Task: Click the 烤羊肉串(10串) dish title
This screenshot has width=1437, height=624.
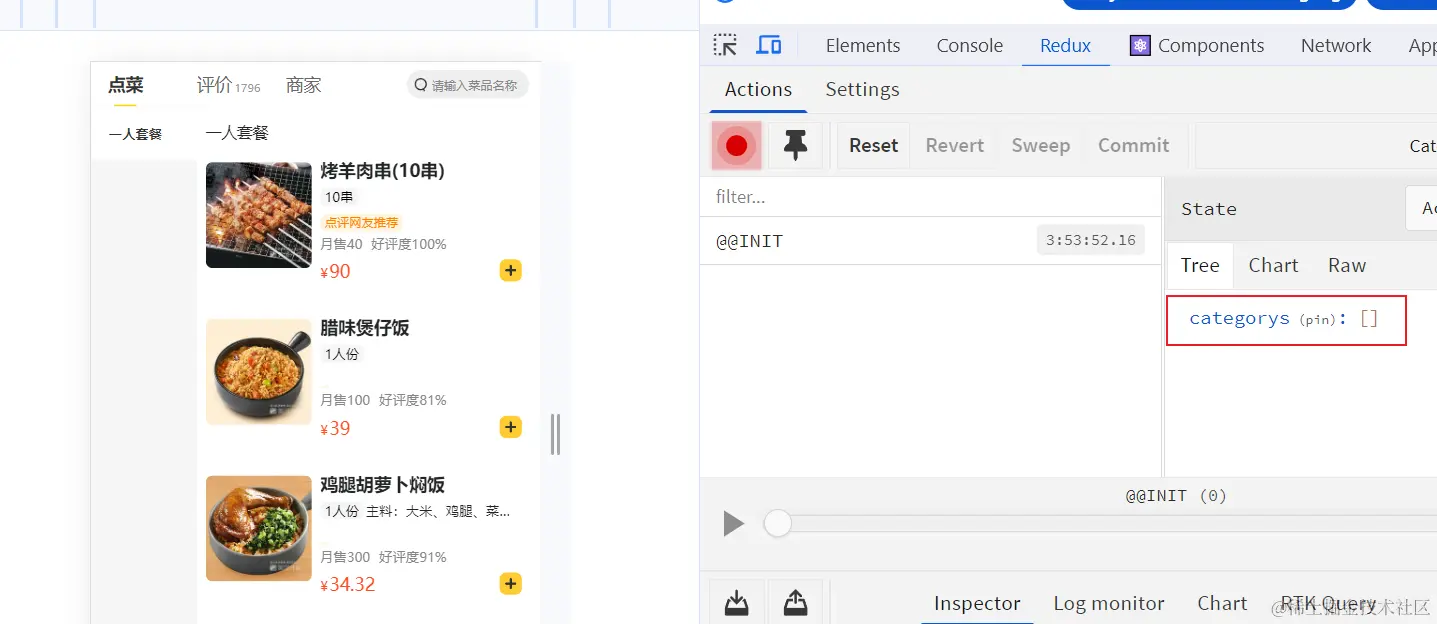Action: [382, 171]
